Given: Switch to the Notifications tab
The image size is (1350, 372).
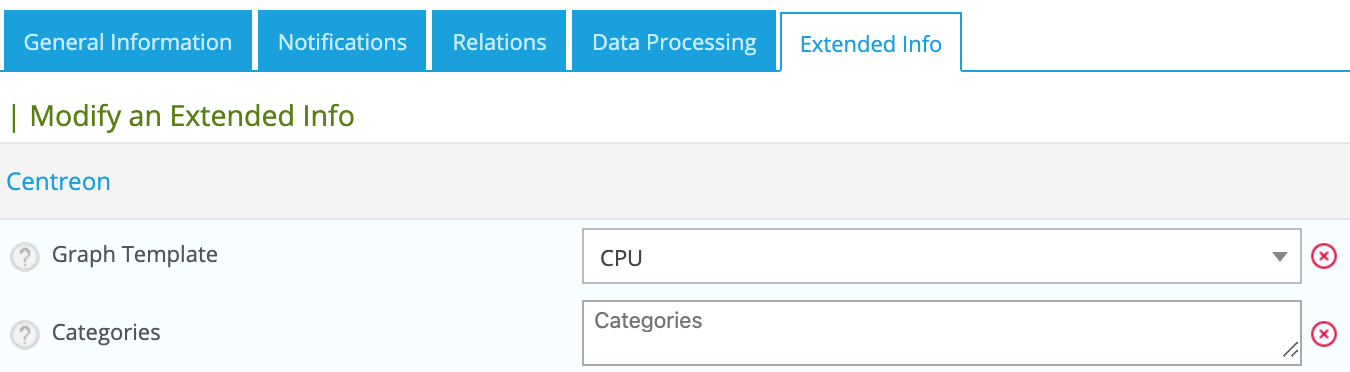Looking at the screenshot, I should click(x=342, y=42).
